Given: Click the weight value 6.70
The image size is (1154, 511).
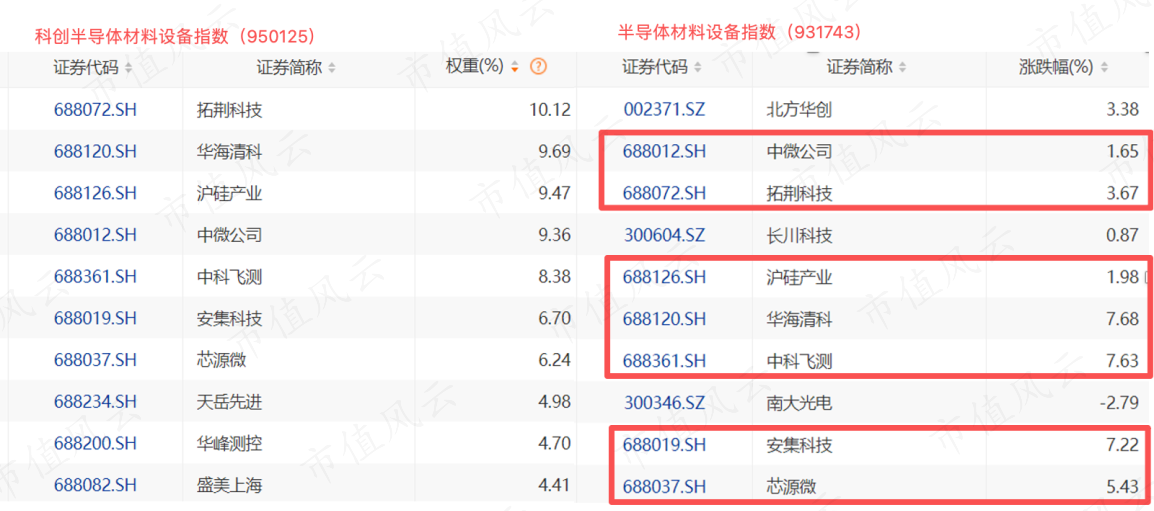Looking at the screenshot, I should pos(554,319).
